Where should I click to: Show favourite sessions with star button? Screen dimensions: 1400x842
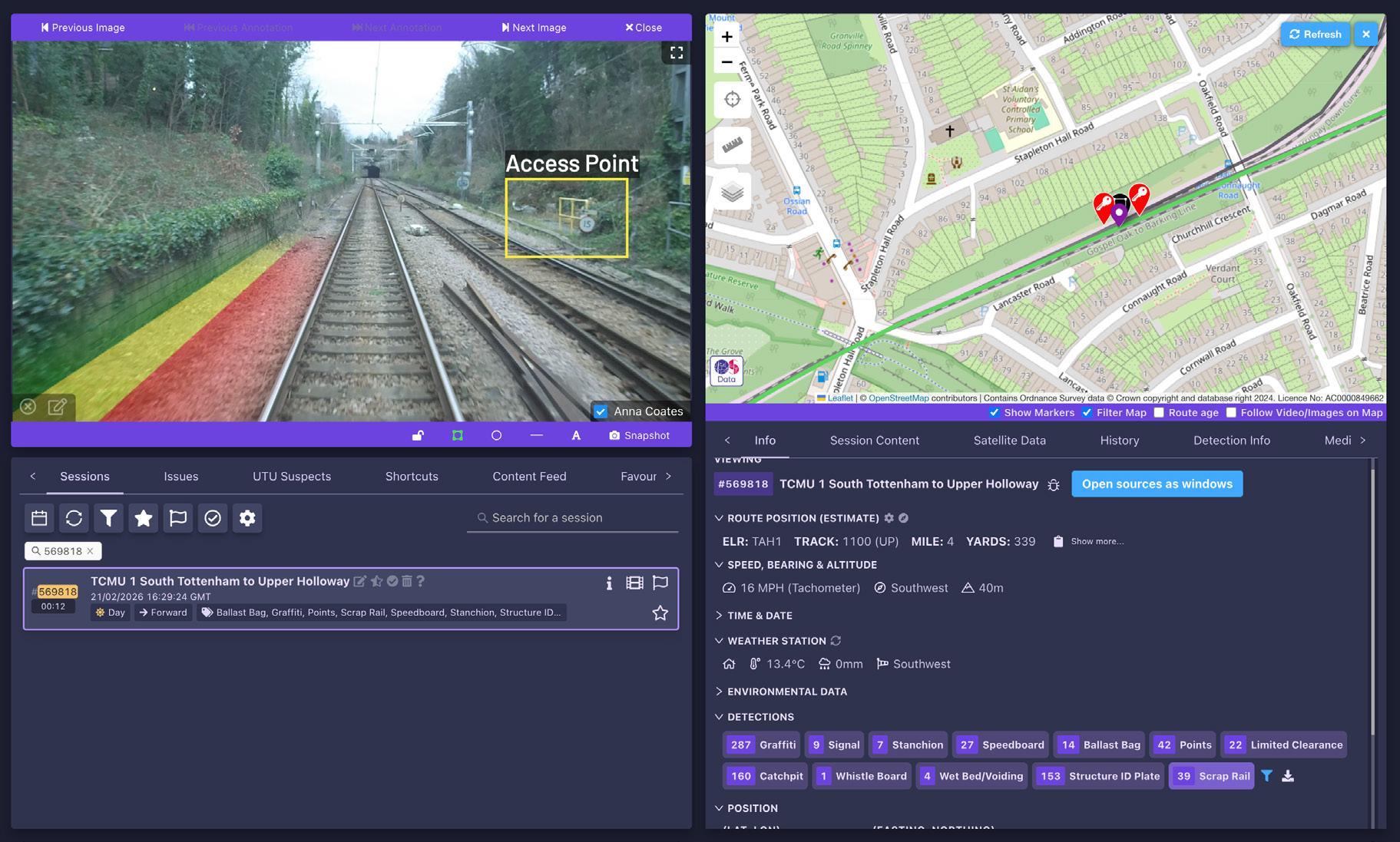click(144, 518)
